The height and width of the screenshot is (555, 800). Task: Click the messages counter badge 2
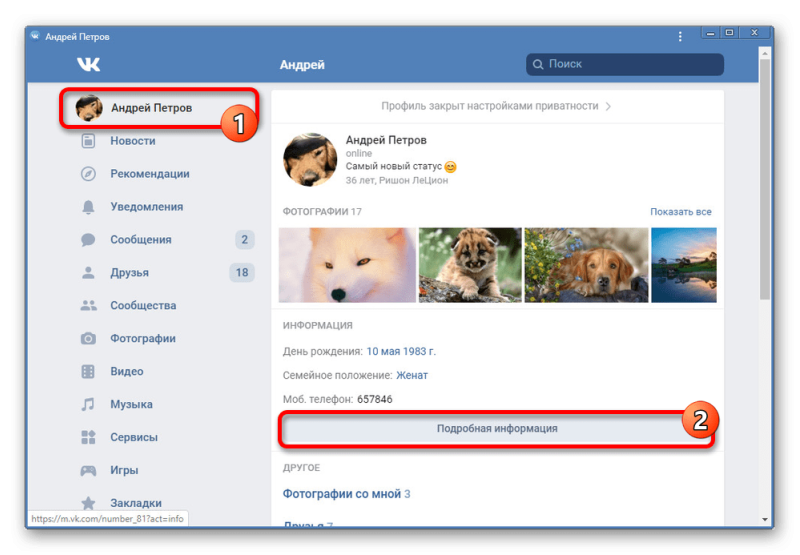point(244,240)
